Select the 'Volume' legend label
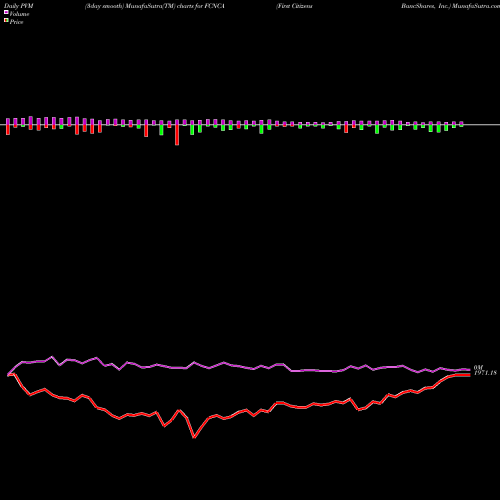This screenshot has width=500, height=500. pyautogui.click(x=19, y=14)
